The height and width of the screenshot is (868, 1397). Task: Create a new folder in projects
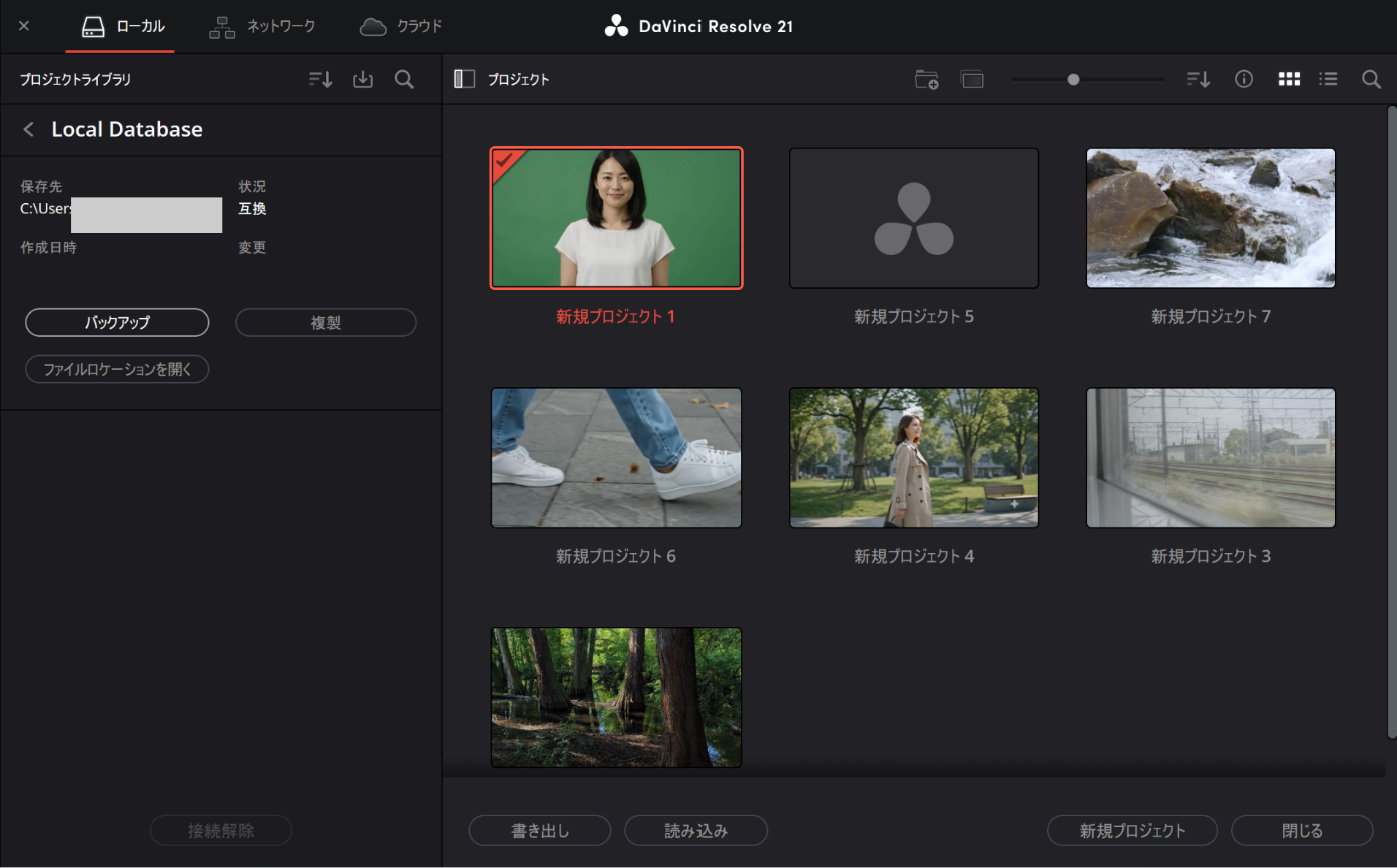(926, 79)
